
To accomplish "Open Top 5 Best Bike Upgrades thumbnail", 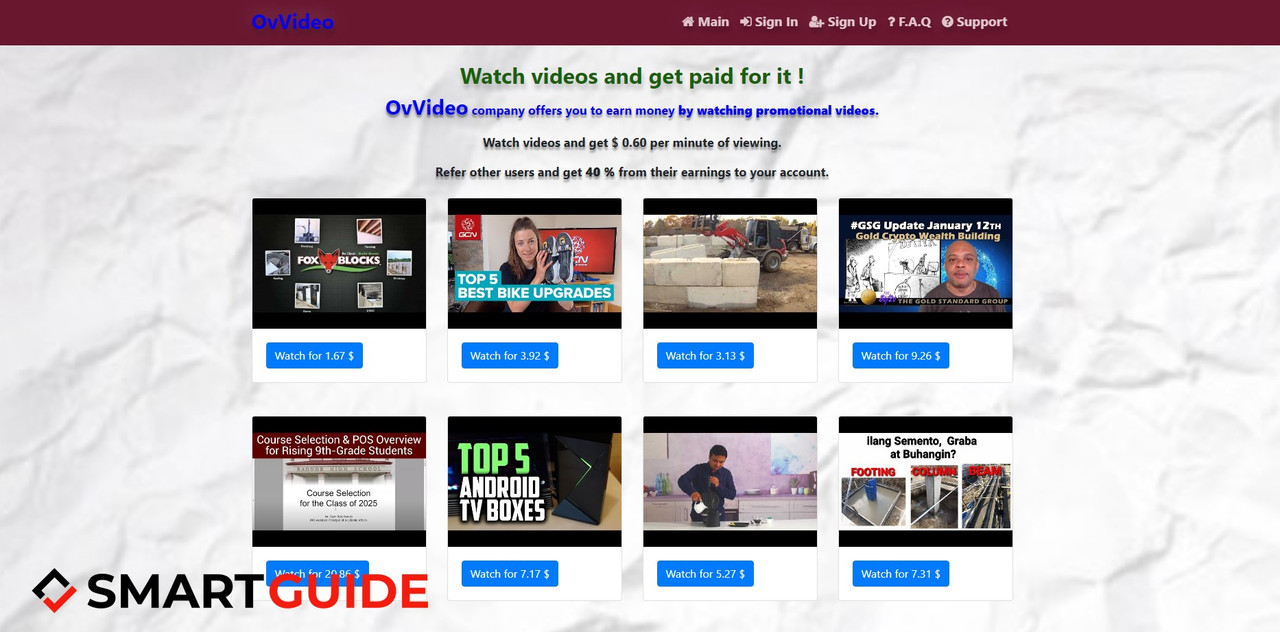I will (x=535, y=264).
